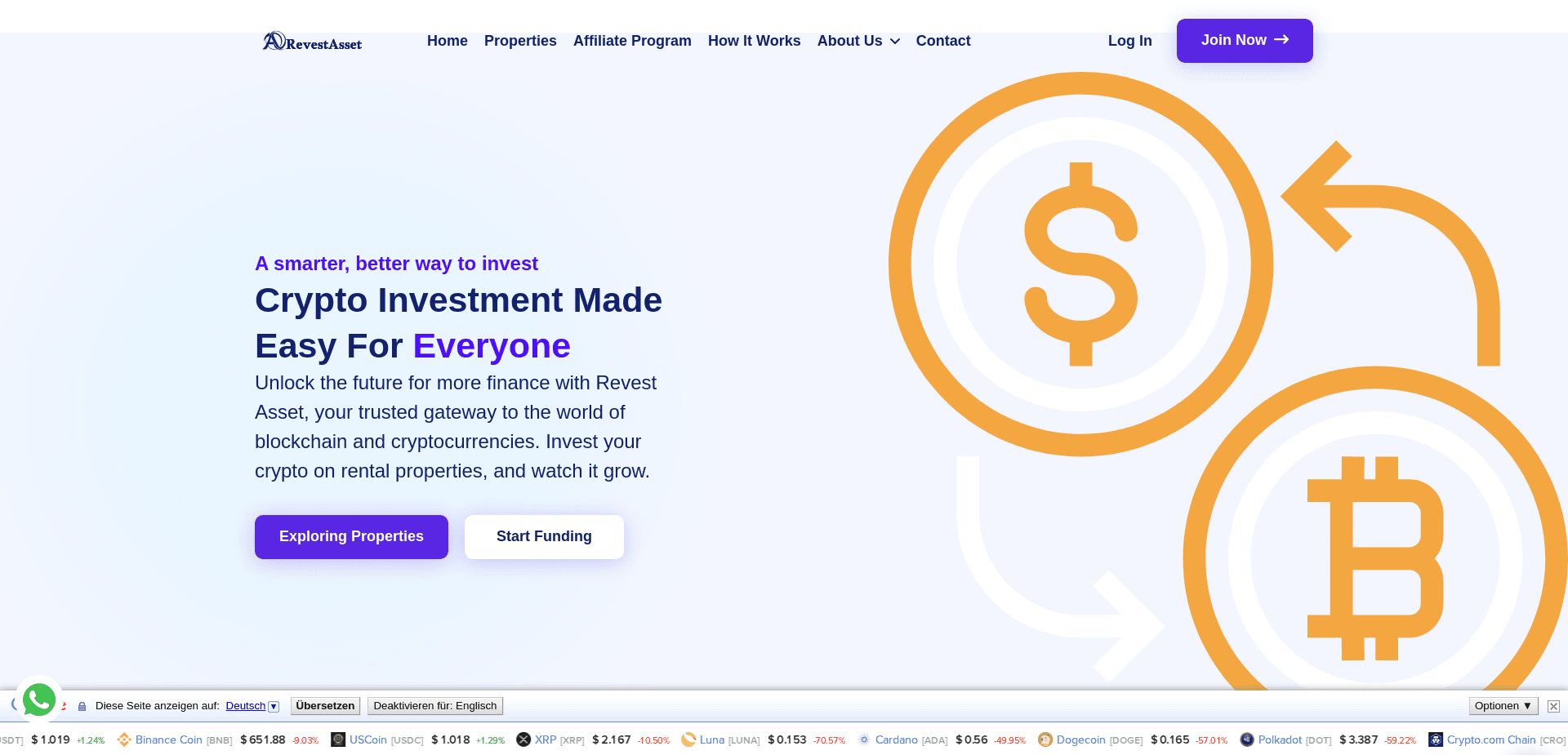The height and width of the screenshot is (755, 1568).
Task: Click the Cardano icon in the ticker
Action: pyautogui.click(x=864, y=739)
